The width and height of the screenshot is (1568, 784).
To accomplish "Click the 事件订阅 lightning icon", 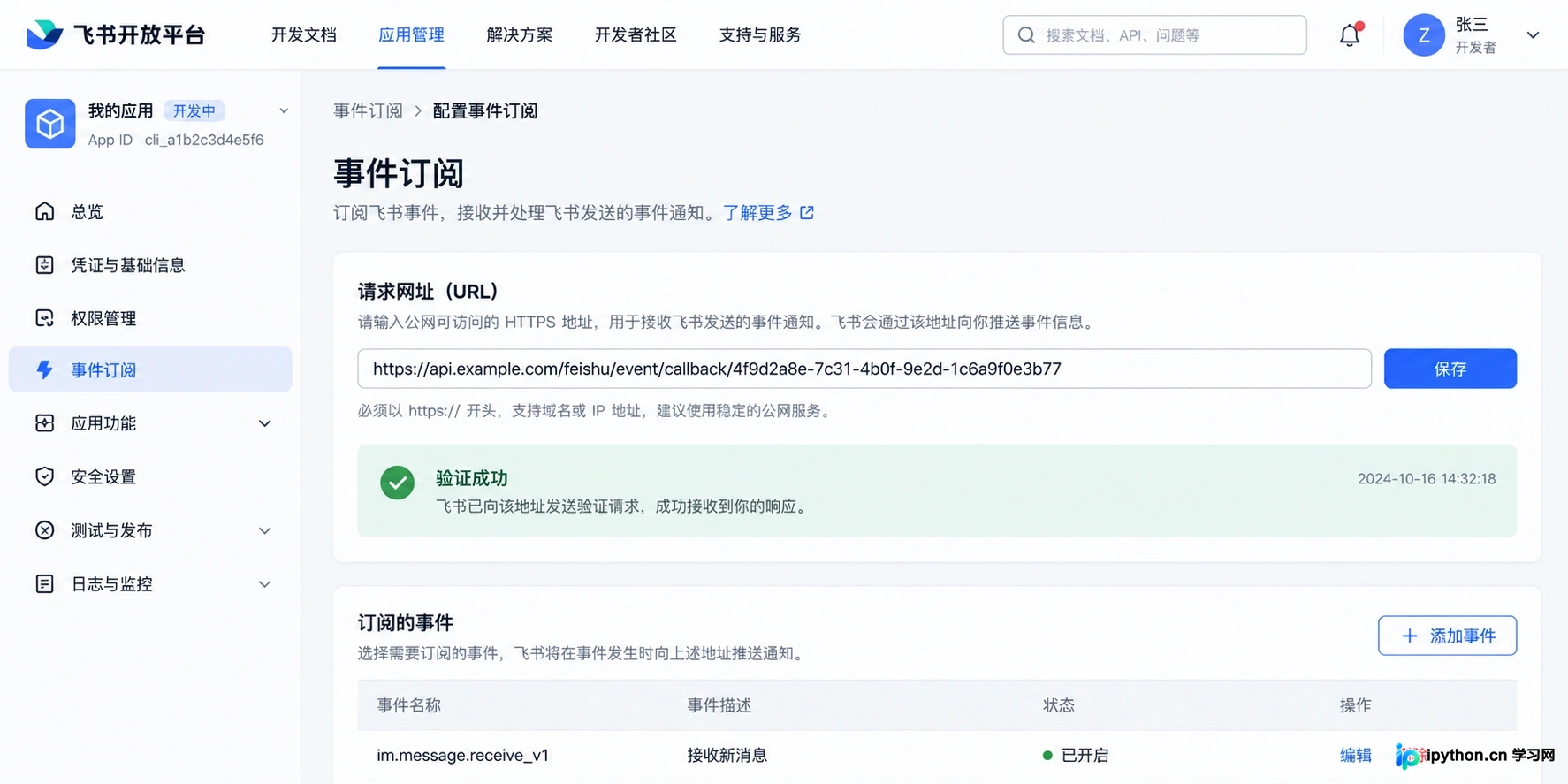I will (x=45, y=369).
